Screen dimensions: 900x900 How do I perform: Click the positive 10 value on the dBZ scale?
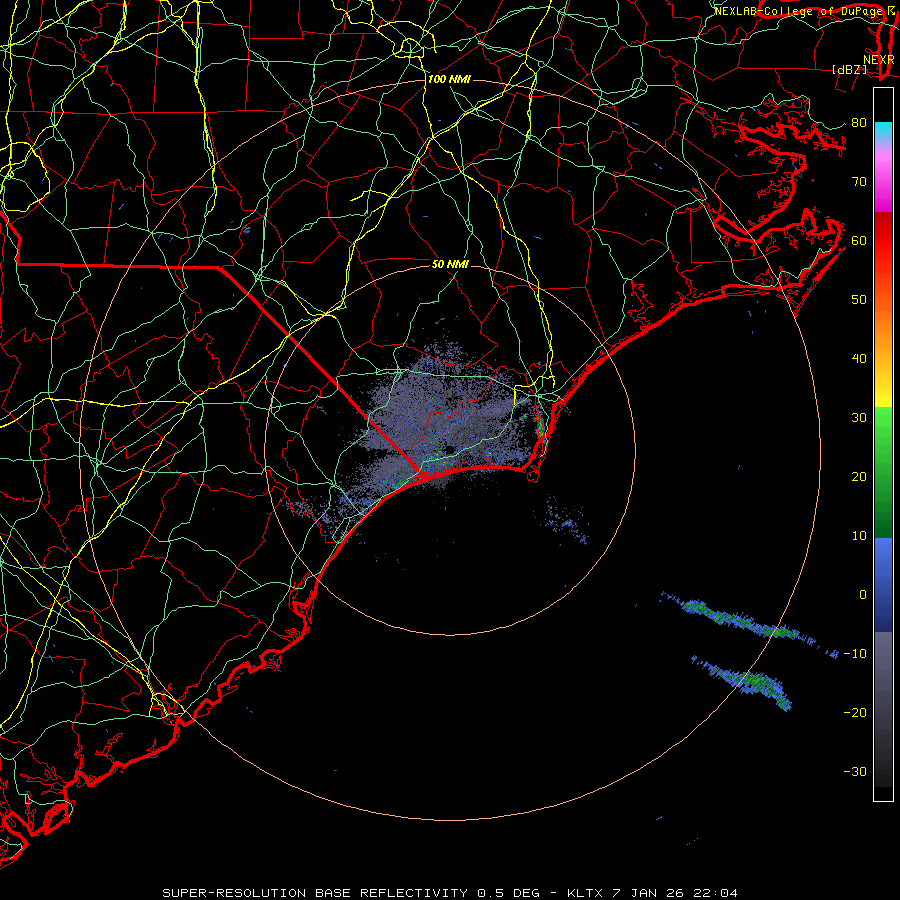pos(859,536)
